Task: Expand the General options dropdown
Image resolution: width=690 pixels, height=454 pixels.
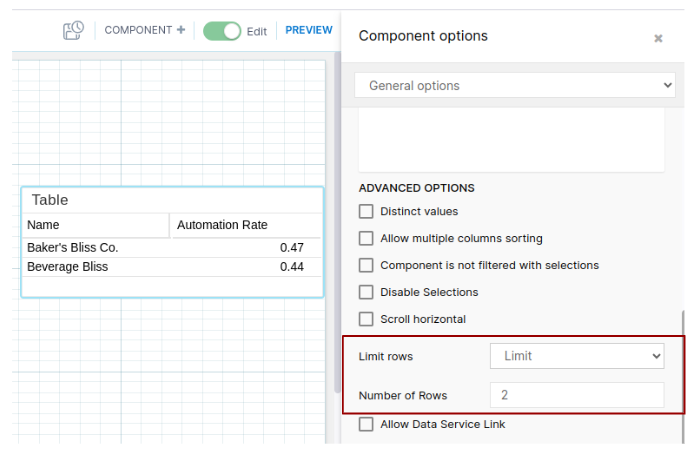Action: point(515,86)
